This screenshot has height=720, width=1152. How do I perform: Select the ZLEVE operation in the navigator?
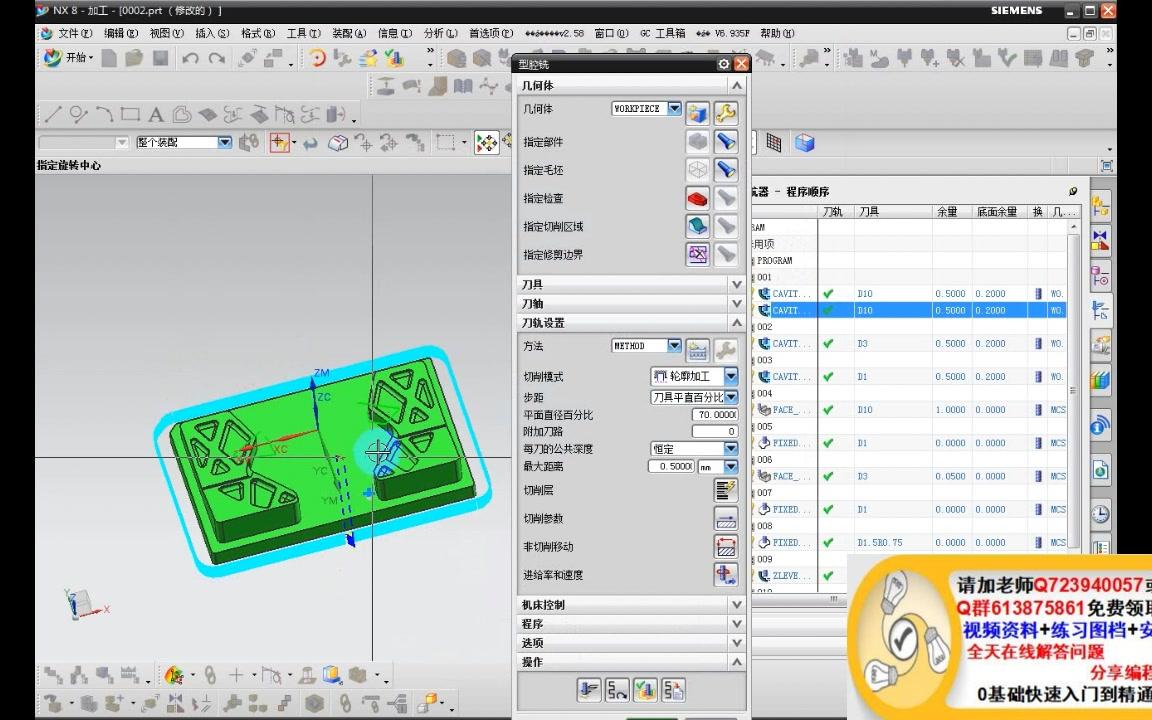790,576
